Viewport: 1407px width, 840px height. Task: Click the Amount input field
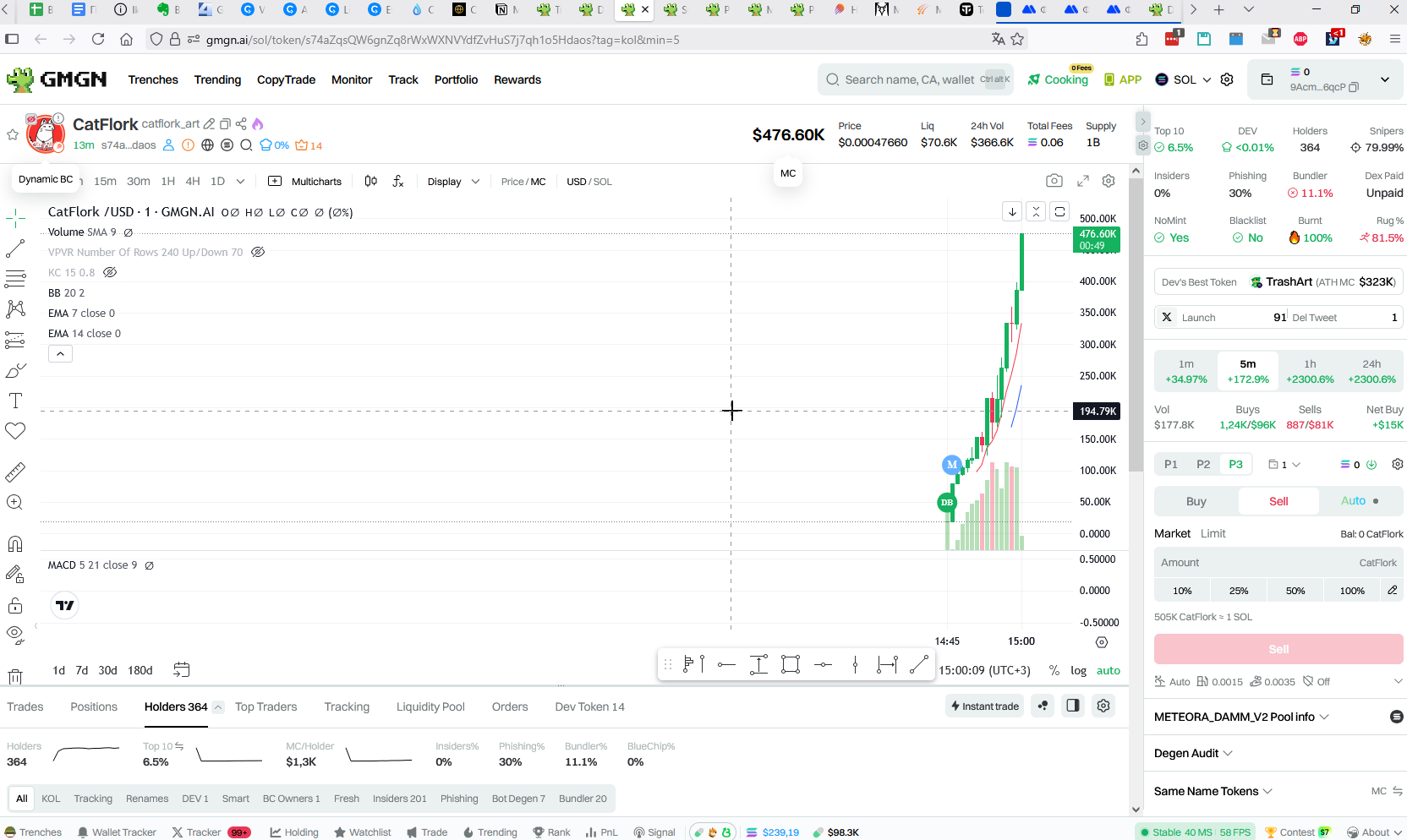[x=1278, y=563]
